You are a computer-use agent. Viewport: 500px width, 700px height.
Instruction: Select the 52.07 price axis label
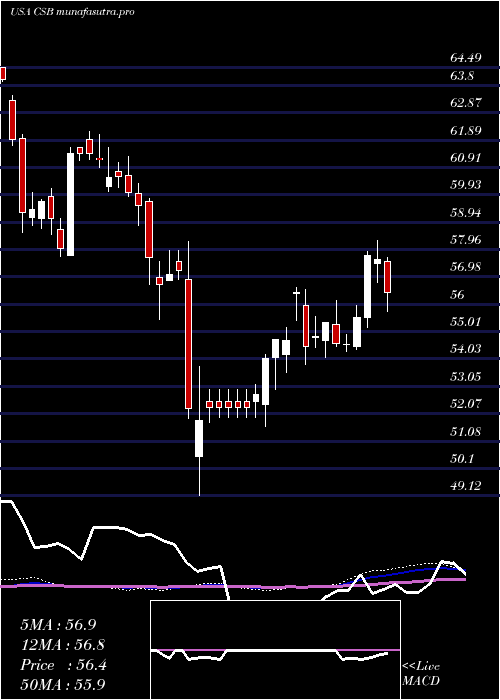466,404
